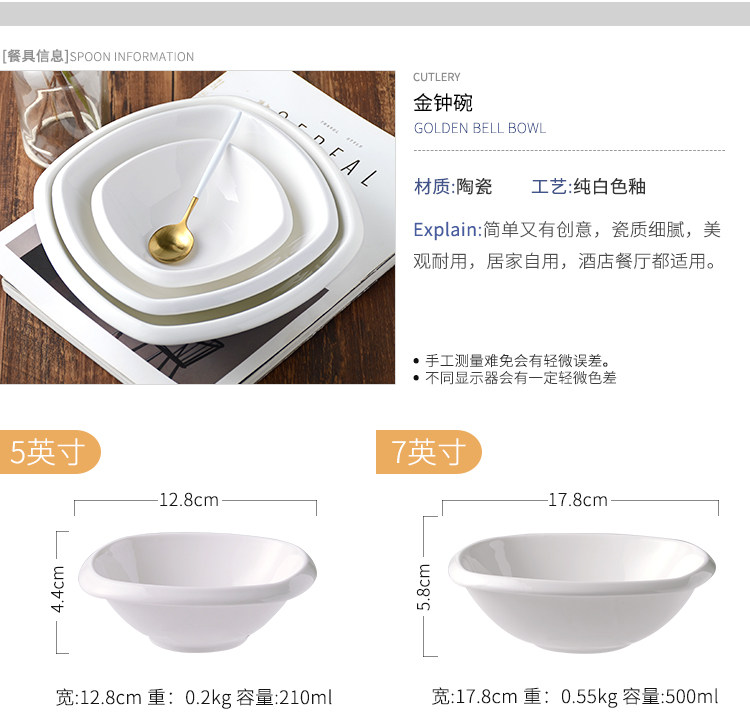This screenshot has height=723, width=750.
Task: Select the 5英寸 size label
Action: click(x=49, y=452)
